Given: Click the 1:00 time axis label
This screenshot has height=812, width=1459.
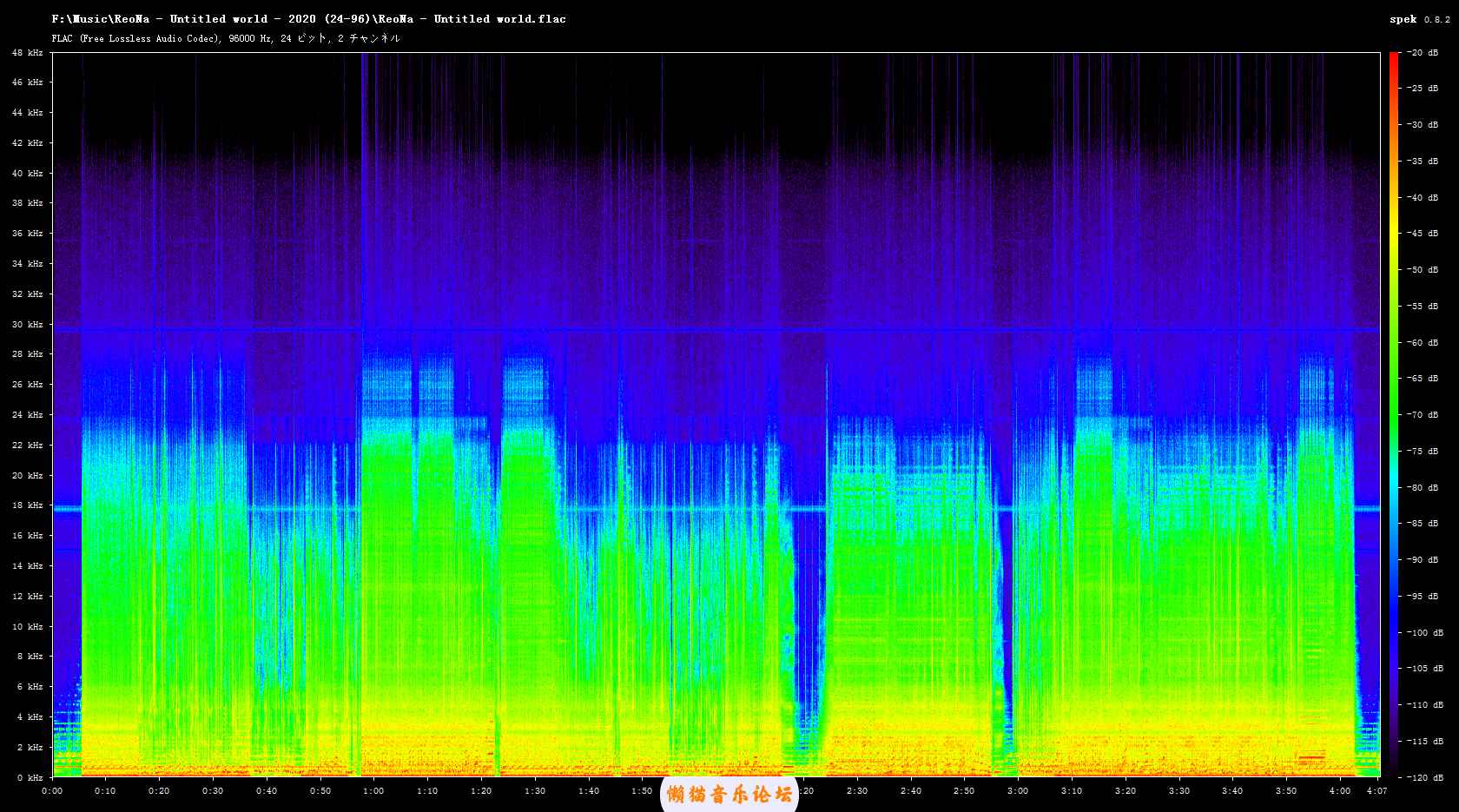Looking at the screenshot, I should (x=374, y=791).
